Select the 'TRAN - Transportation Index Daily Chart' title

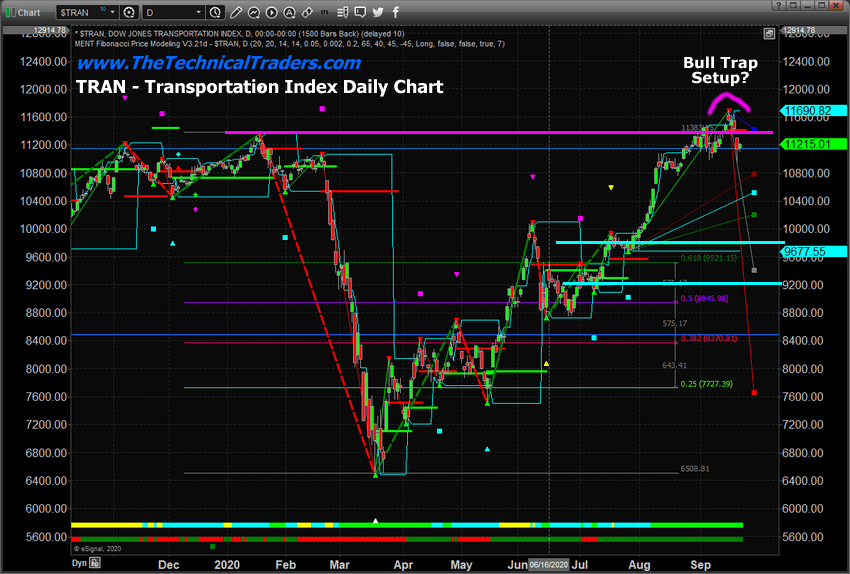(x=259, y=87)
